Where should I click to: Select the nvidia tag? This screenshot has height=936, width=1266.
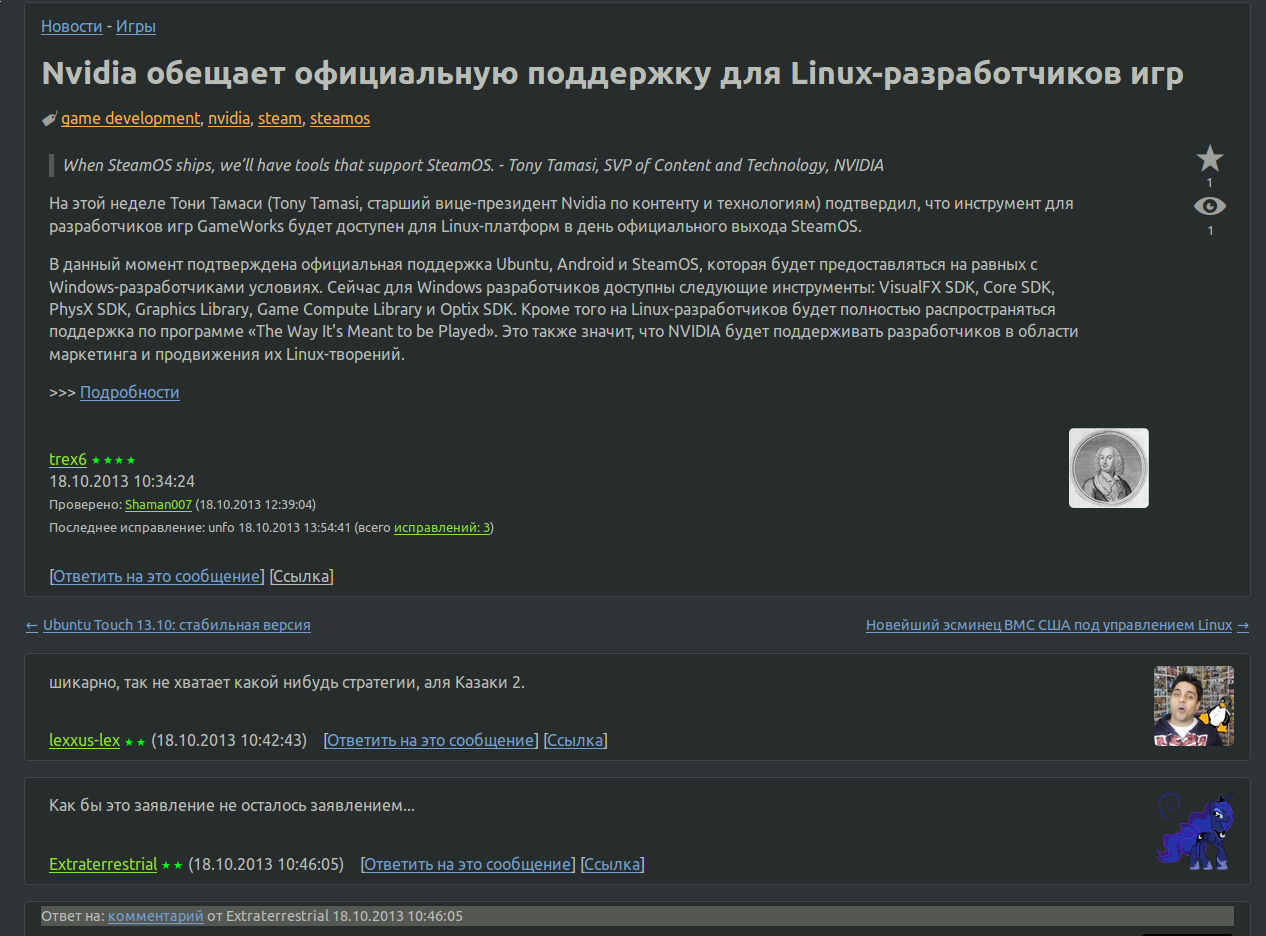click(x=229, y=118)
